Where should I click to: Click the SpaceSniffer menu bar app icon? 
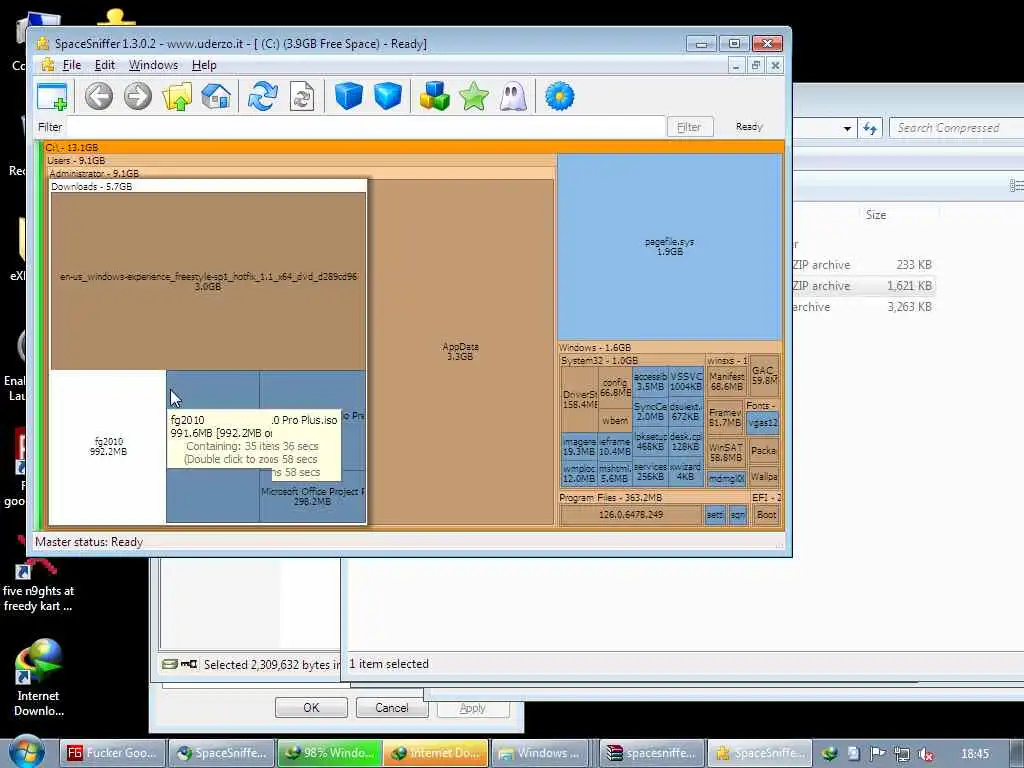click(47, 65)
